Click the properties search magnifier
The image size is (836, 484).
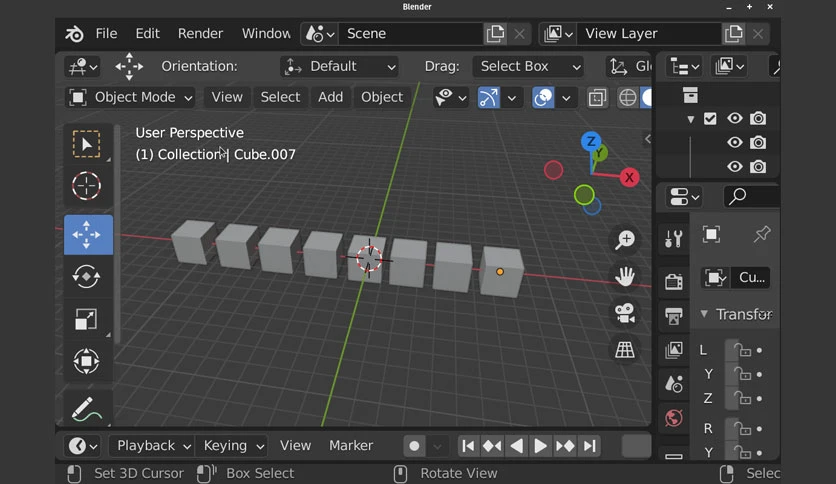(737, 197)
